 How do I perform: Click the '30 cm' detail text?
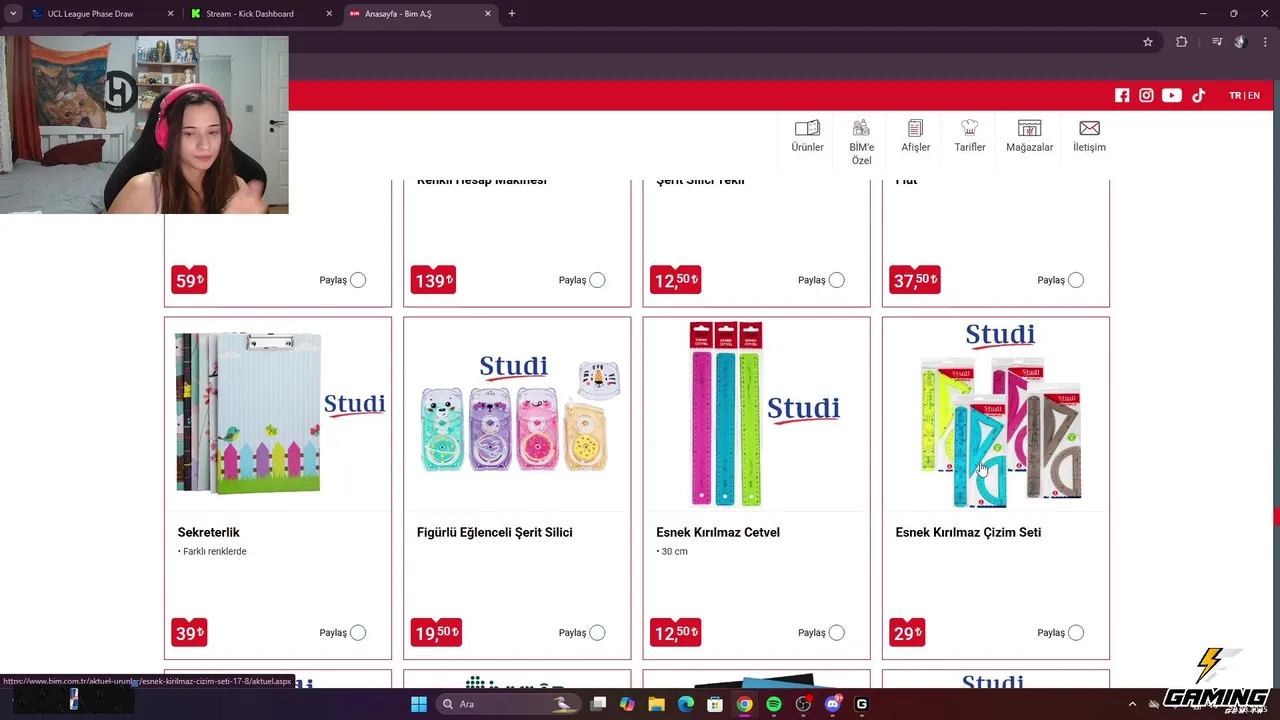[672, 551]
